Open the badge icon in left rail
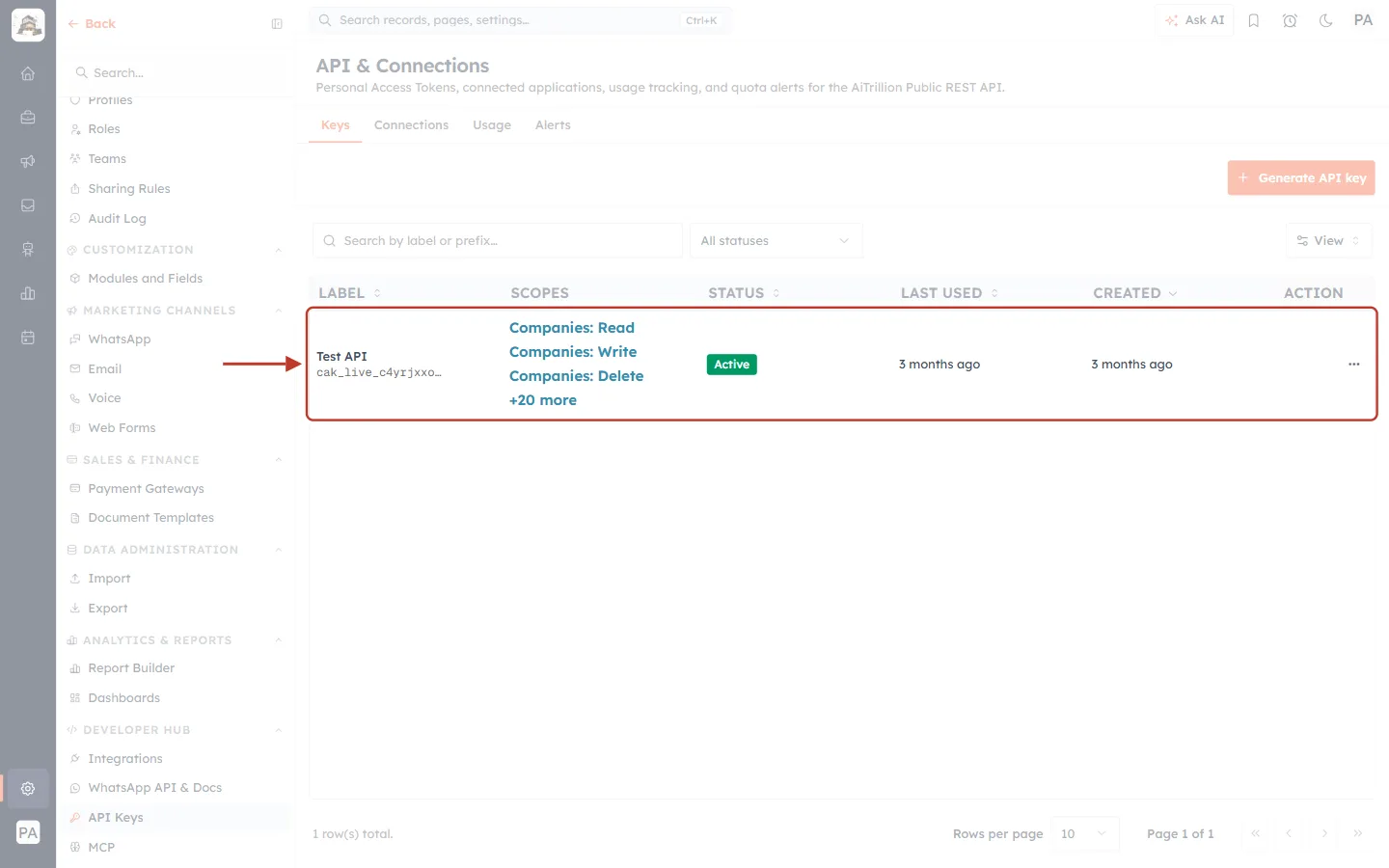The width and height of the screenshot is (1389, 868). [x=28, y=250]
